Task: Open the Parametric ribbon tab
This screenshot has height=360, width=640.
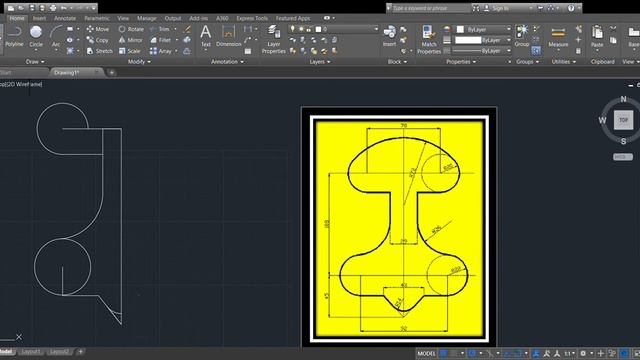Action: (x=97, y=18)
